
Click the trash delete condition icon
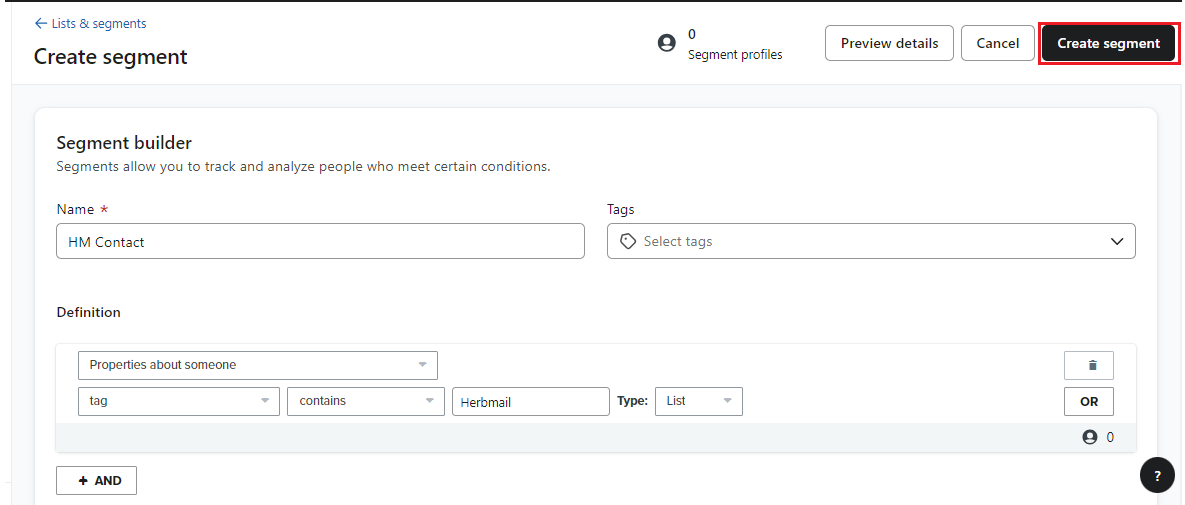[1088, 365]
